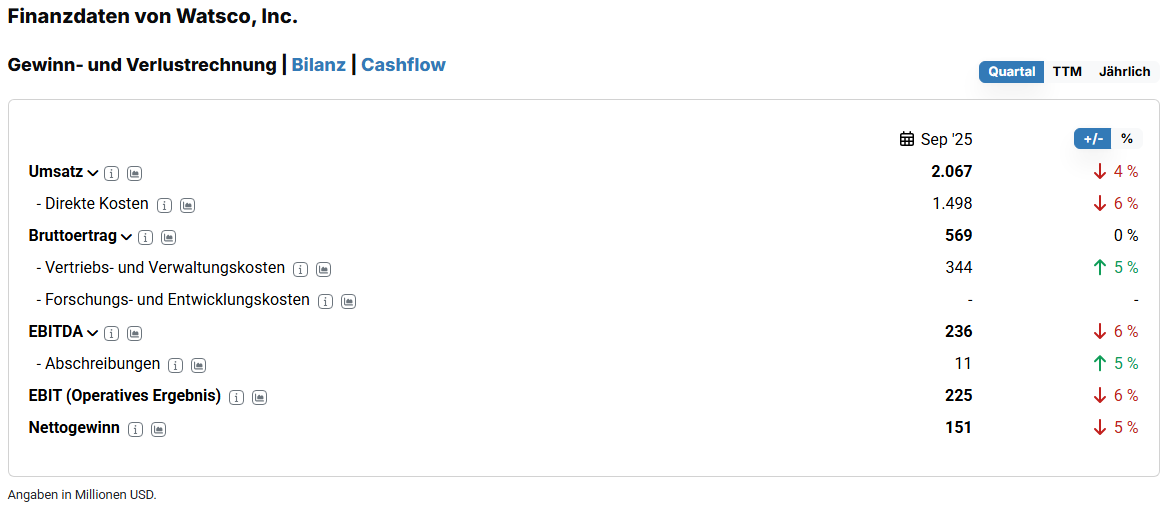Open chart icon for Vertriebs- und Verwaltungskosten

click(x=324, y=269)
